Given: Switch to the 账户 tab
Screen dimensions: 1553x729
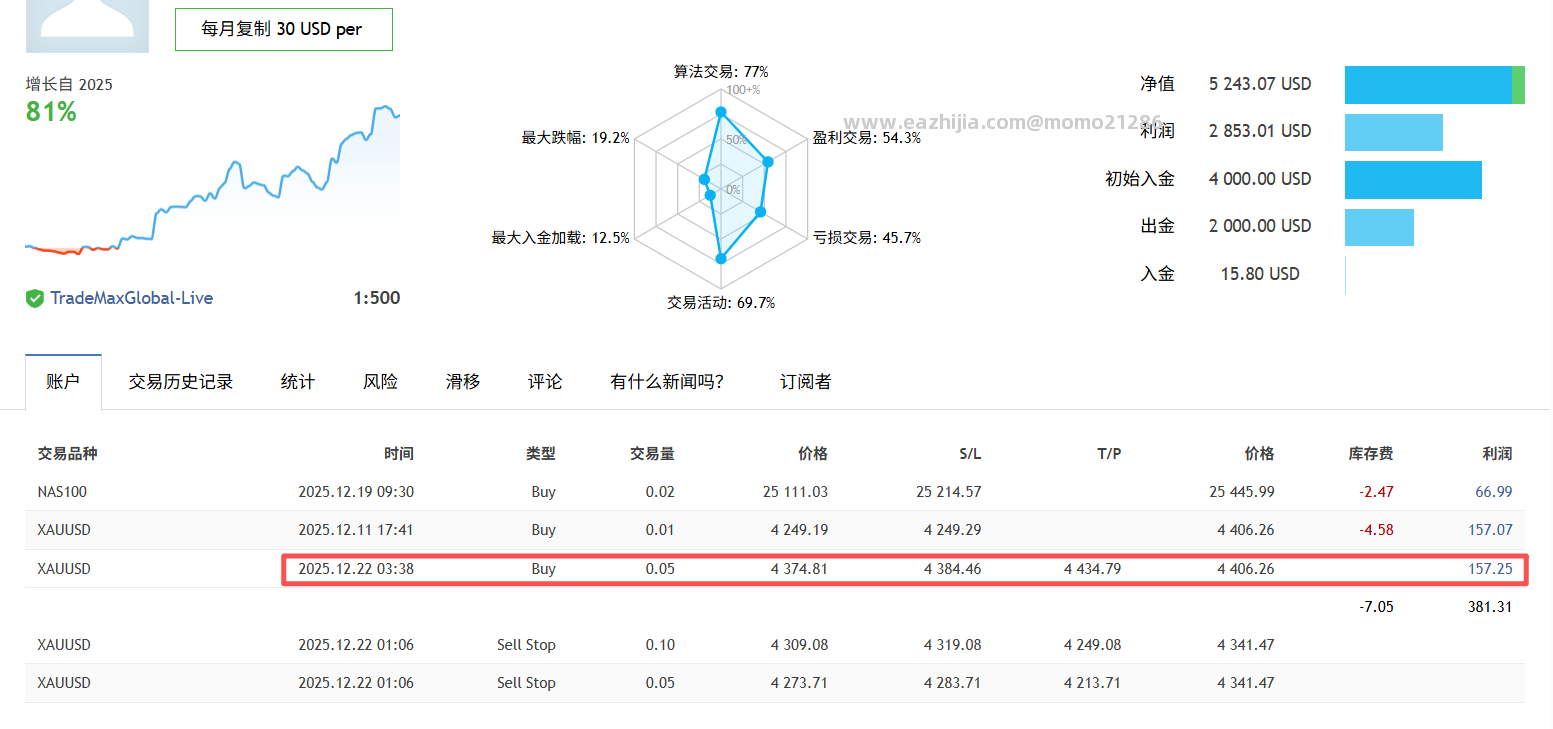Looking at the screenshot, I should pos(63,382).
